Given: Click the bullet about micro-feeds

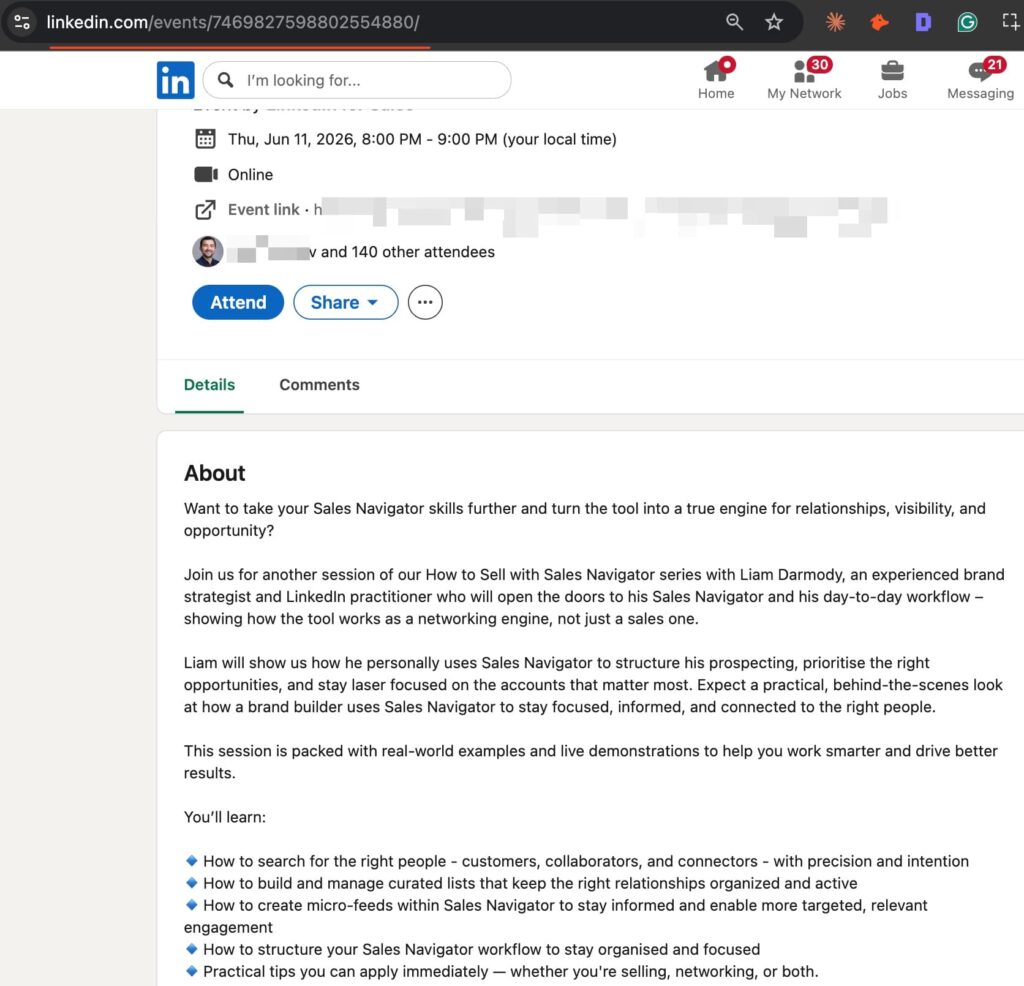Looking at the screenshot, I should (556, 916).
